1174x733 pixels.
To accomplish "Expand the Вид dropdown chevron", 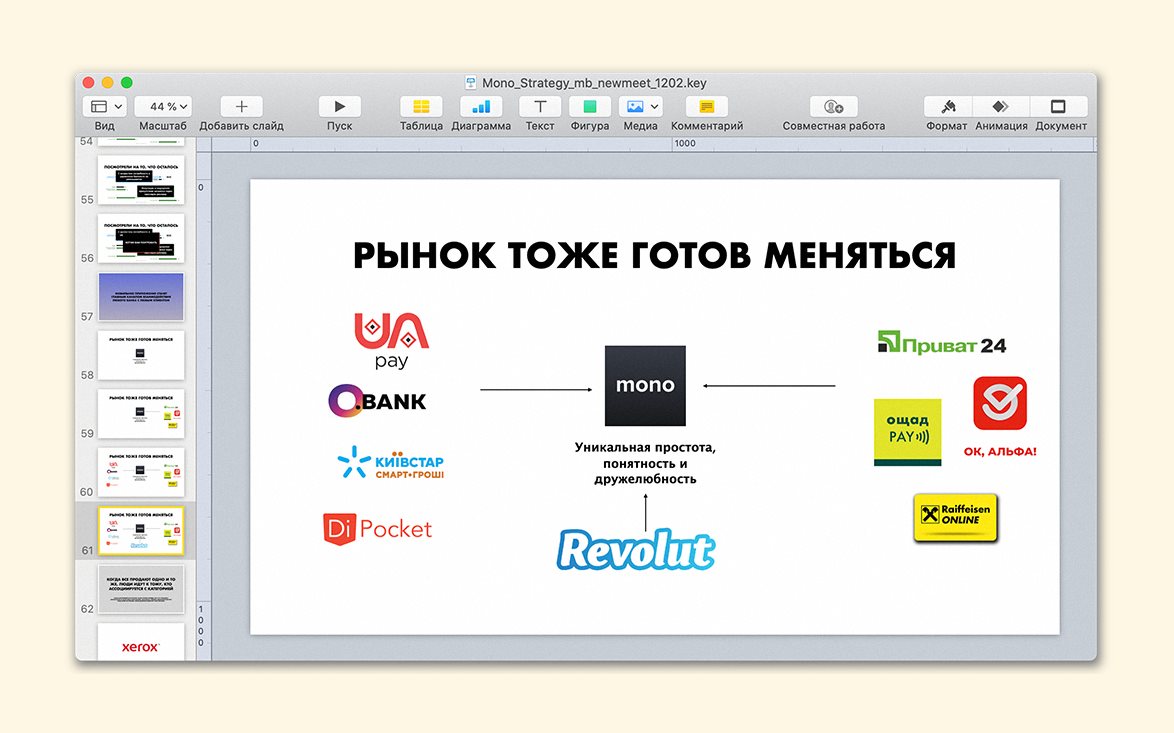I will click(118, 107).
